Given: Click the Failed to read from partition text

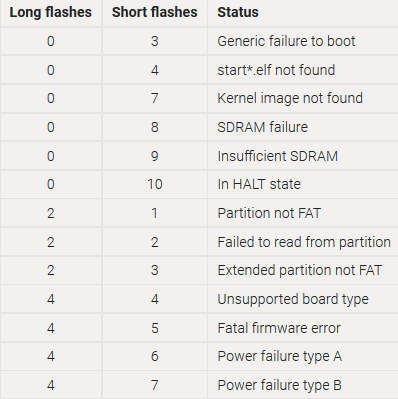Looking at the screenshot, I should (x=304, y=242).
